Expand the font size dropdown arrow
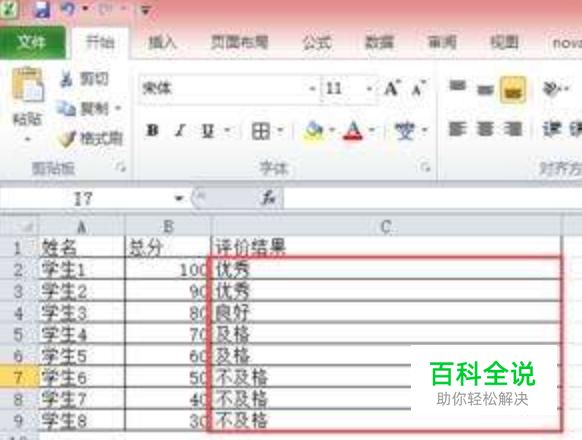 tap(370, 89)
